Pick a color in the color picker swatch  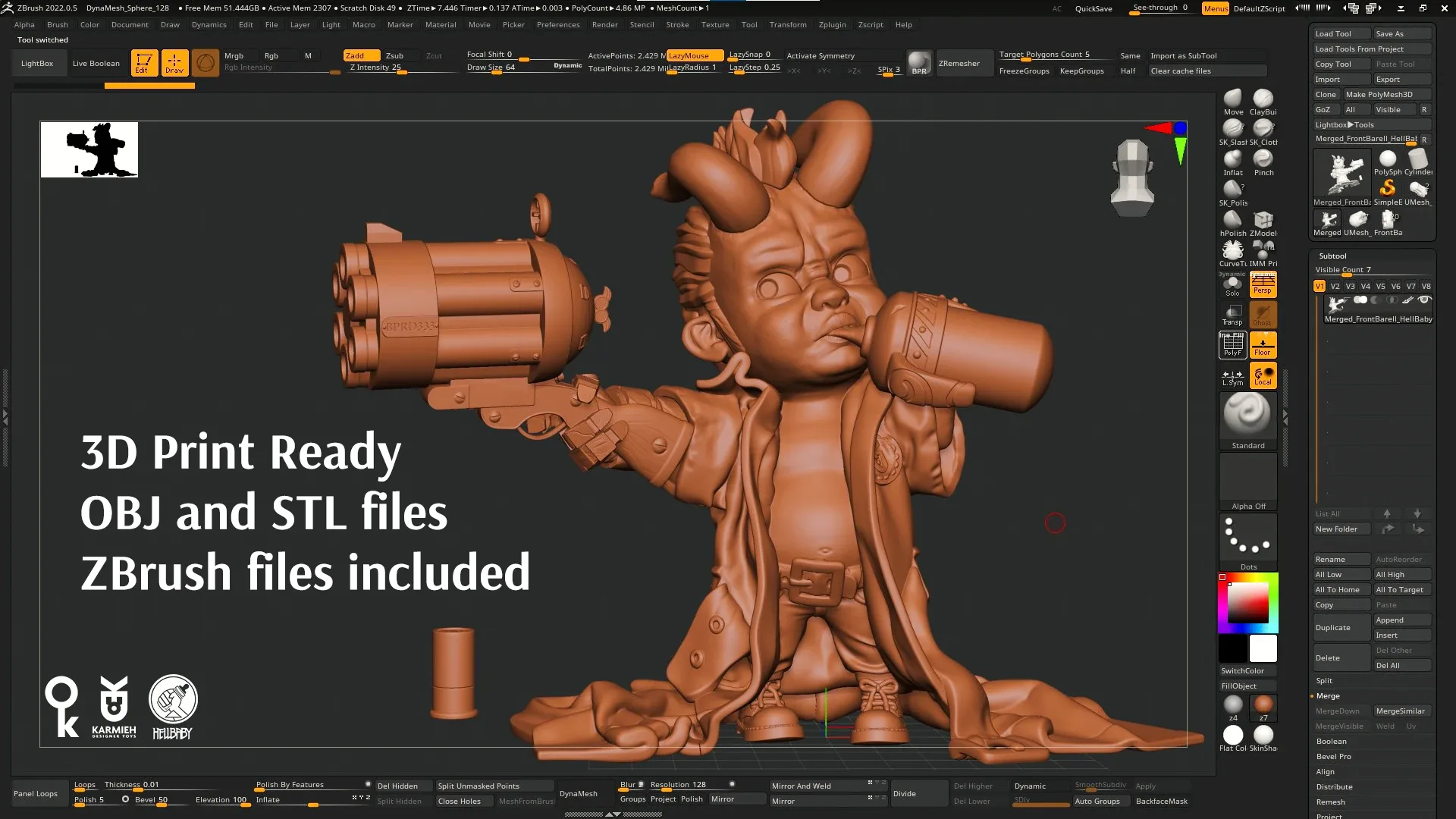point(1247,603)
